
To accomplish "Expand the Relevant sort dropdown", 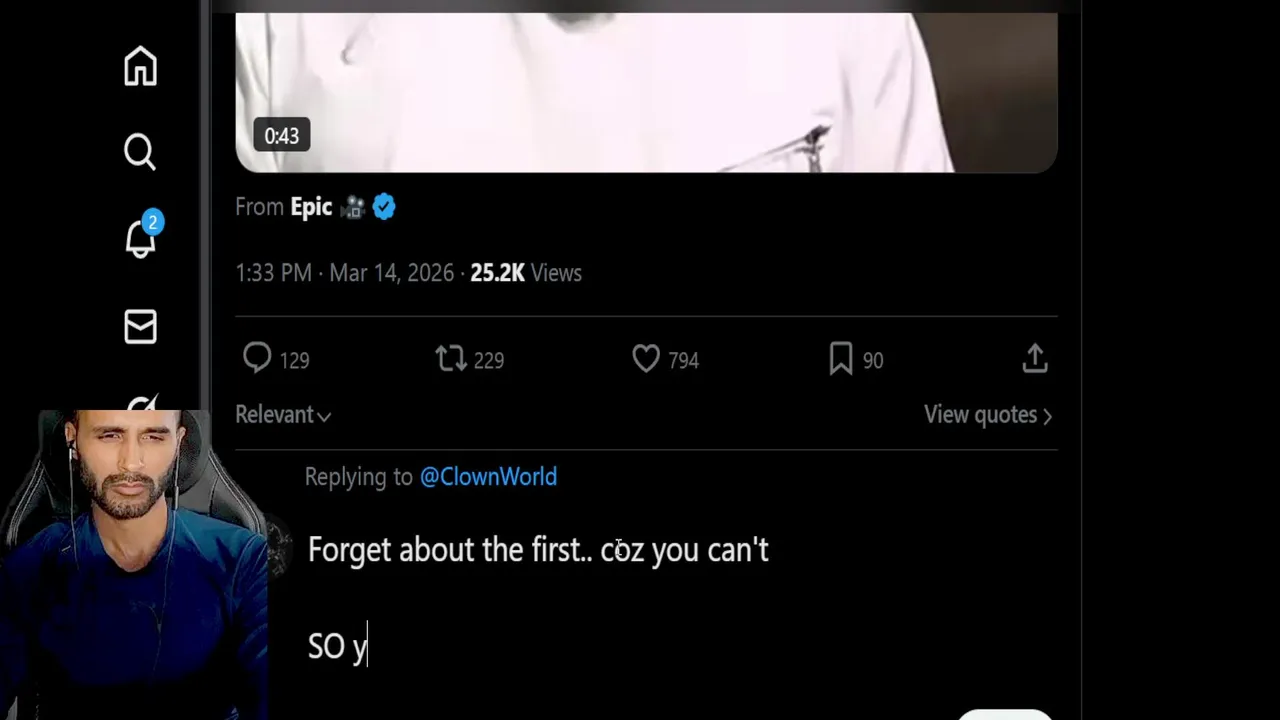I will click(283, 415).
